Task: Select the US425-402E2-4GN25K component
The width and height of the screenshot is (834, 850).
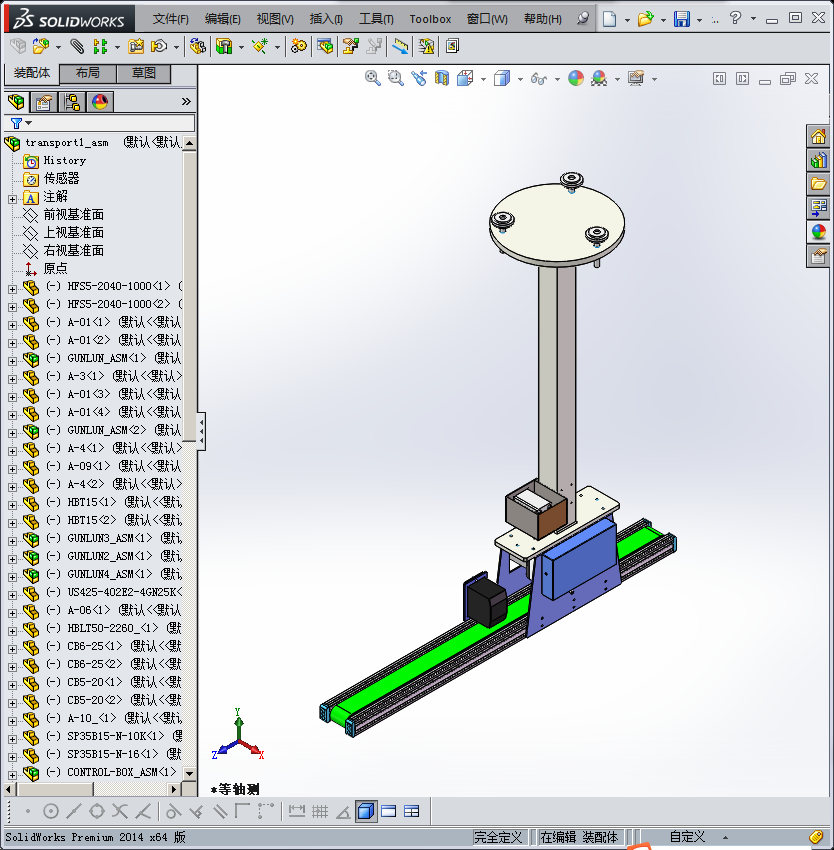Action: pyautogui.click(x=125, y=592)
